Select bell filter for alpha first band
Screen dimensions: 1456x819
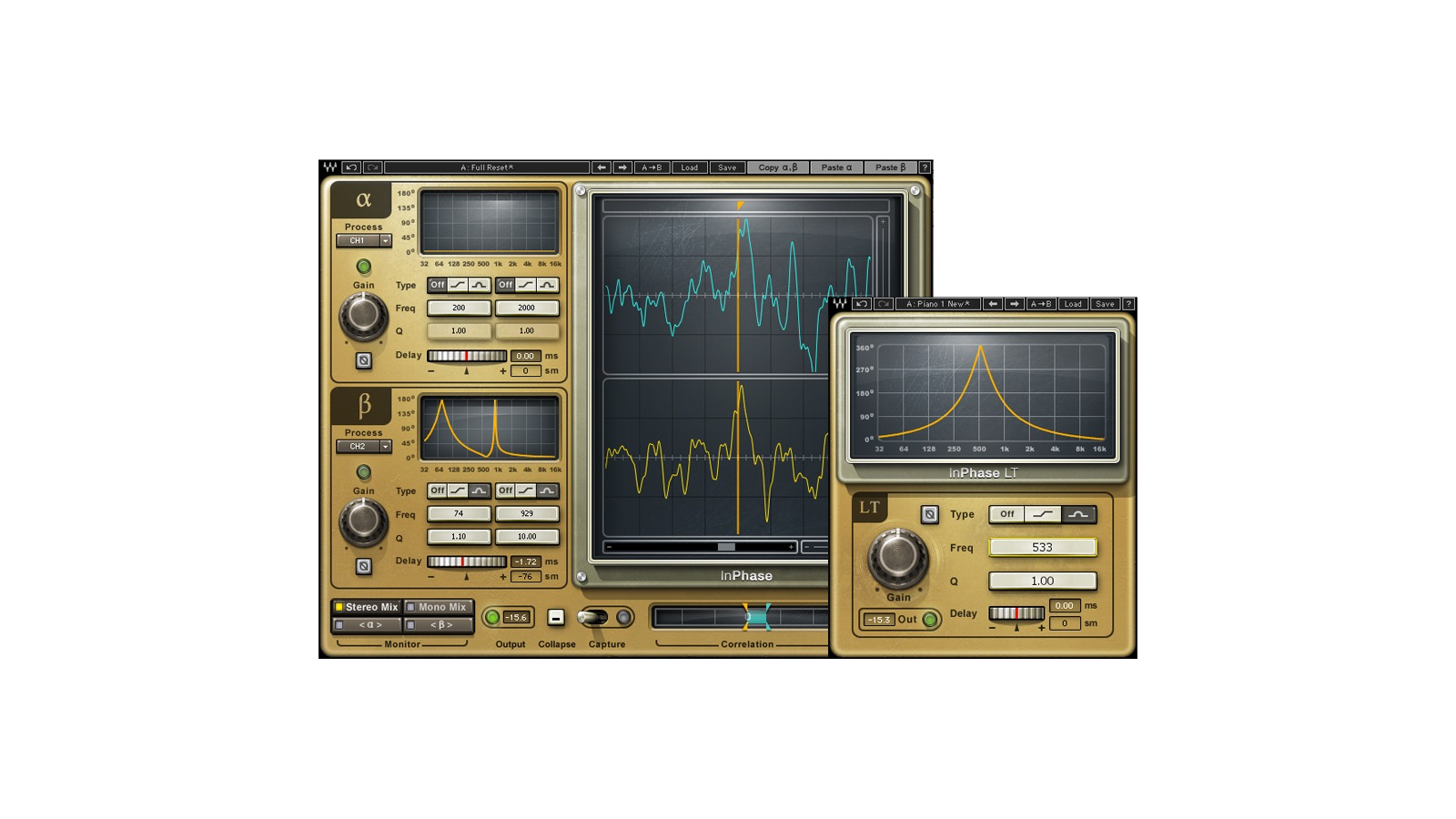480,285
